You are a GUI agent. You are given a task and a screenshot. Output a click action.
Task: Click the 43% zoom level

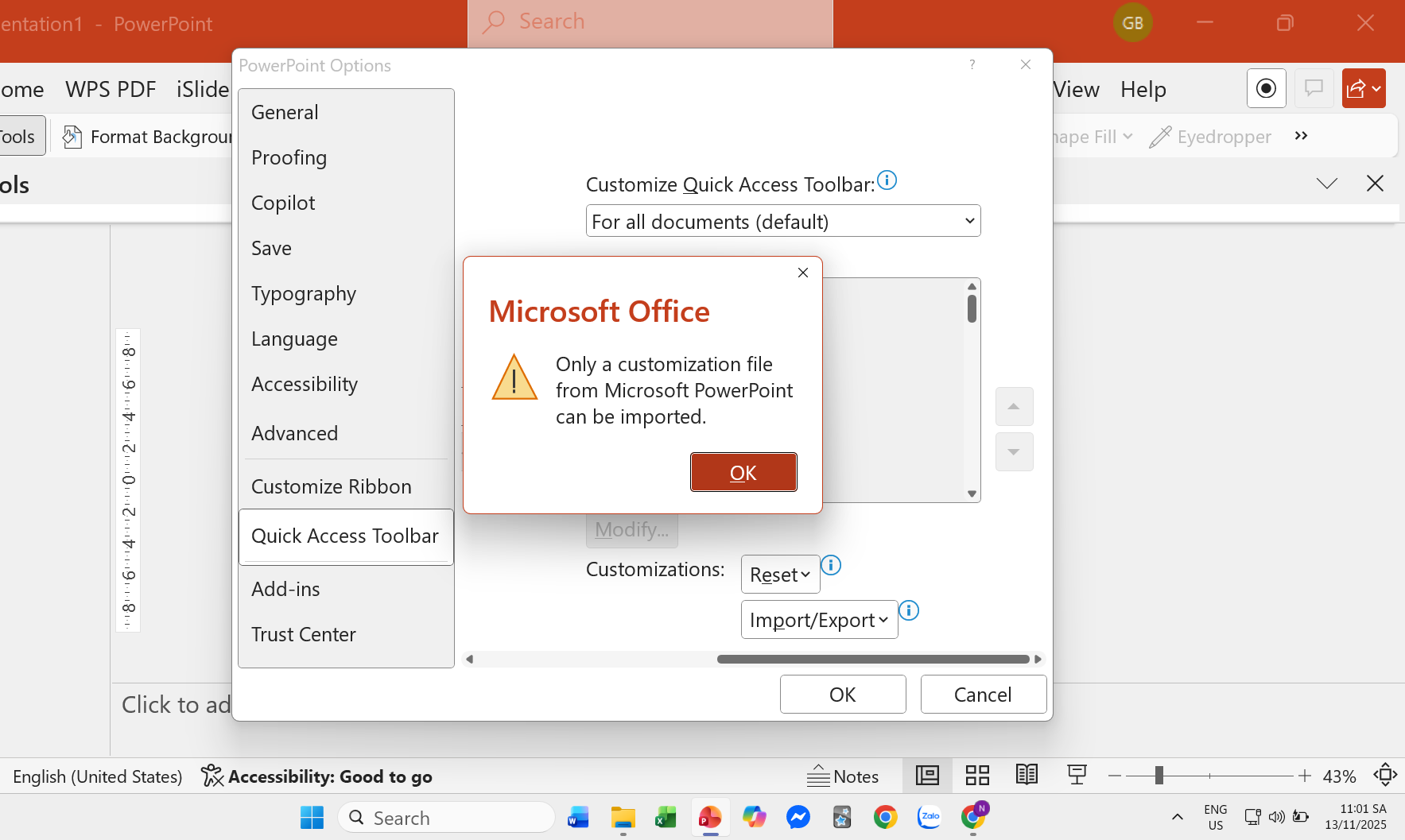coord(1340,776)
